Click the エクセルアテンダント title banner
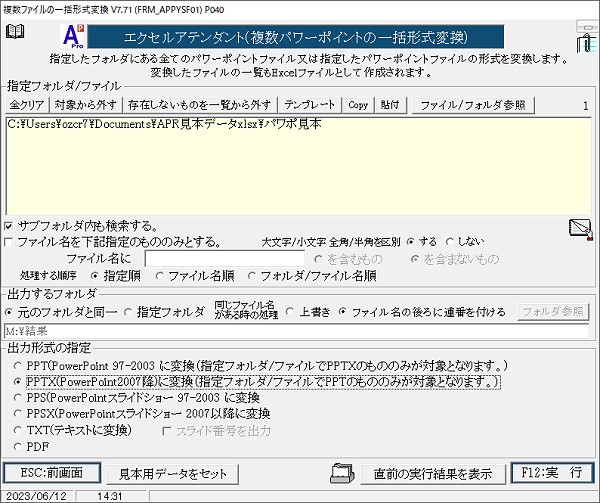This screenshot has width=600, height=503. pyautogui.click(x=295, y=37)
